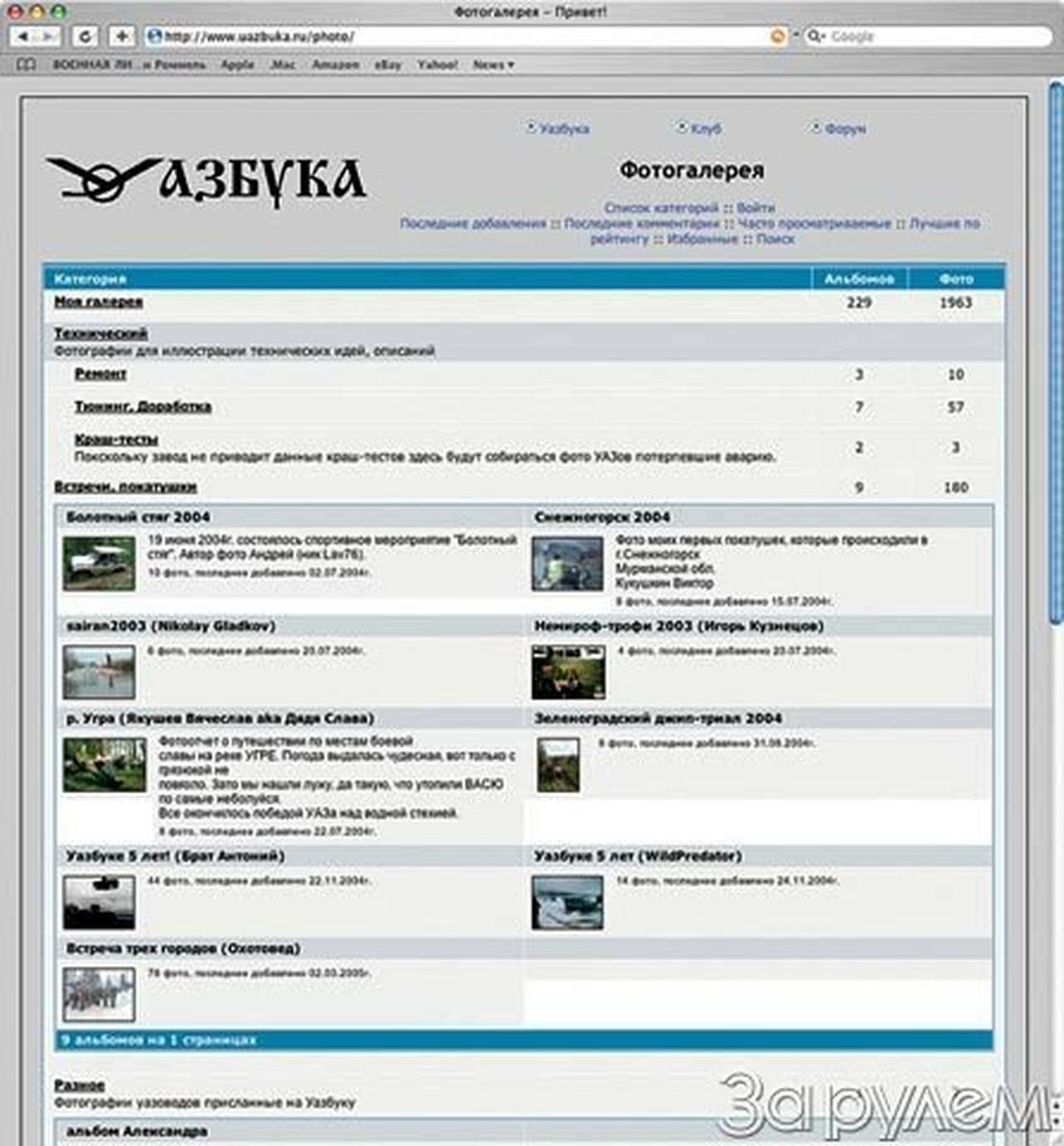Click the Google search magnifier icon

[813, 36]
